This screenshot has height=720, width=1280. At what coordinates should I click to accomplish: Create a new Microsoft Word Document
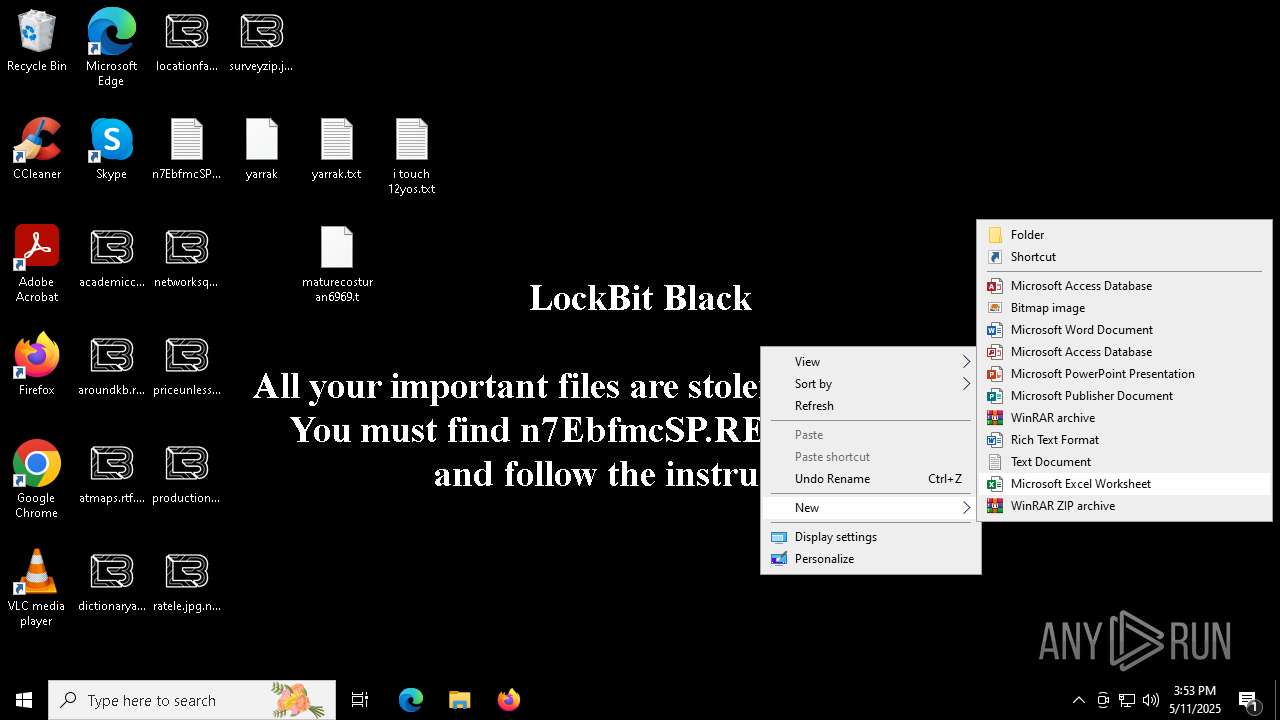tap(1125, 330)
